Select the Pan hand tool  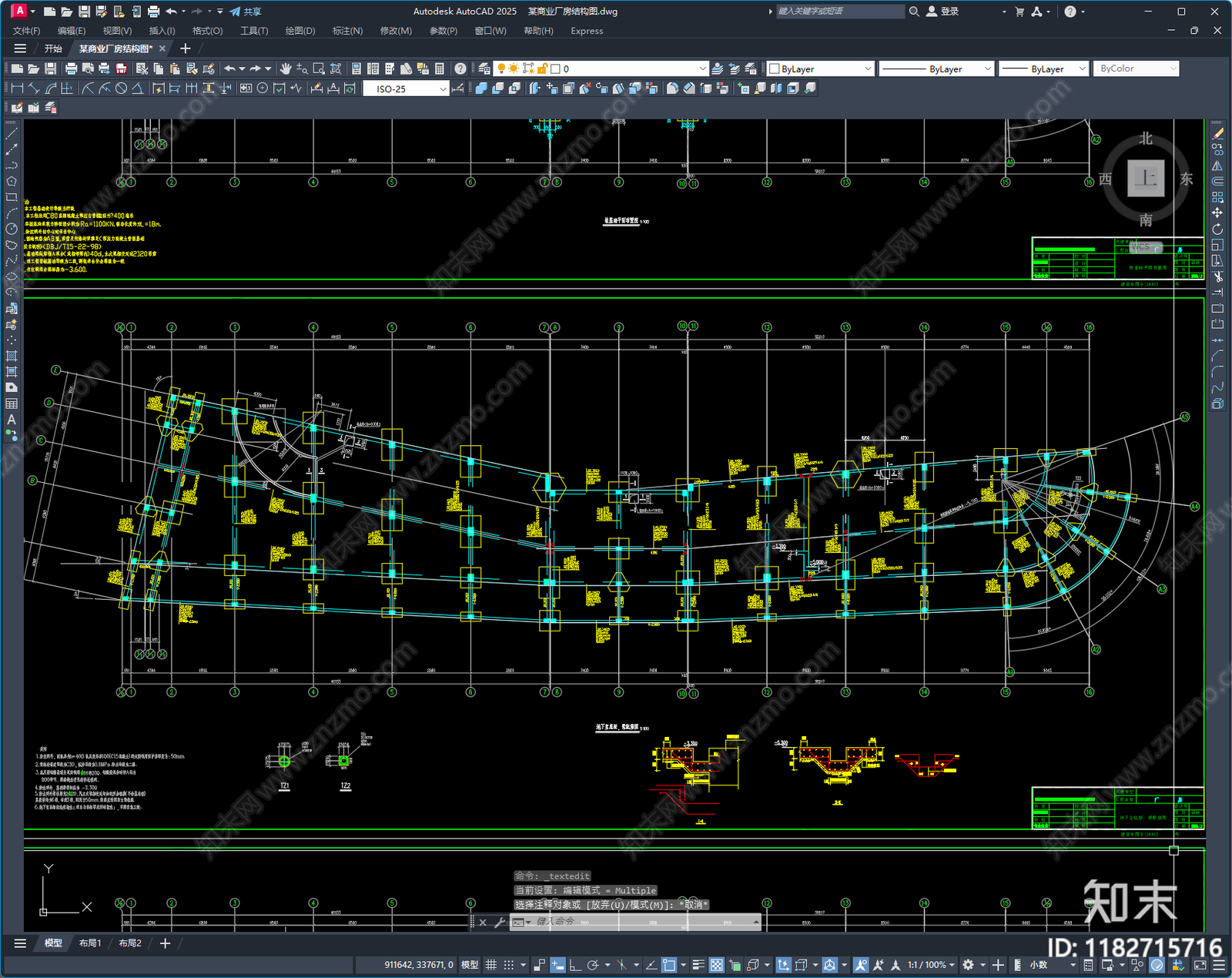point(286,69)
